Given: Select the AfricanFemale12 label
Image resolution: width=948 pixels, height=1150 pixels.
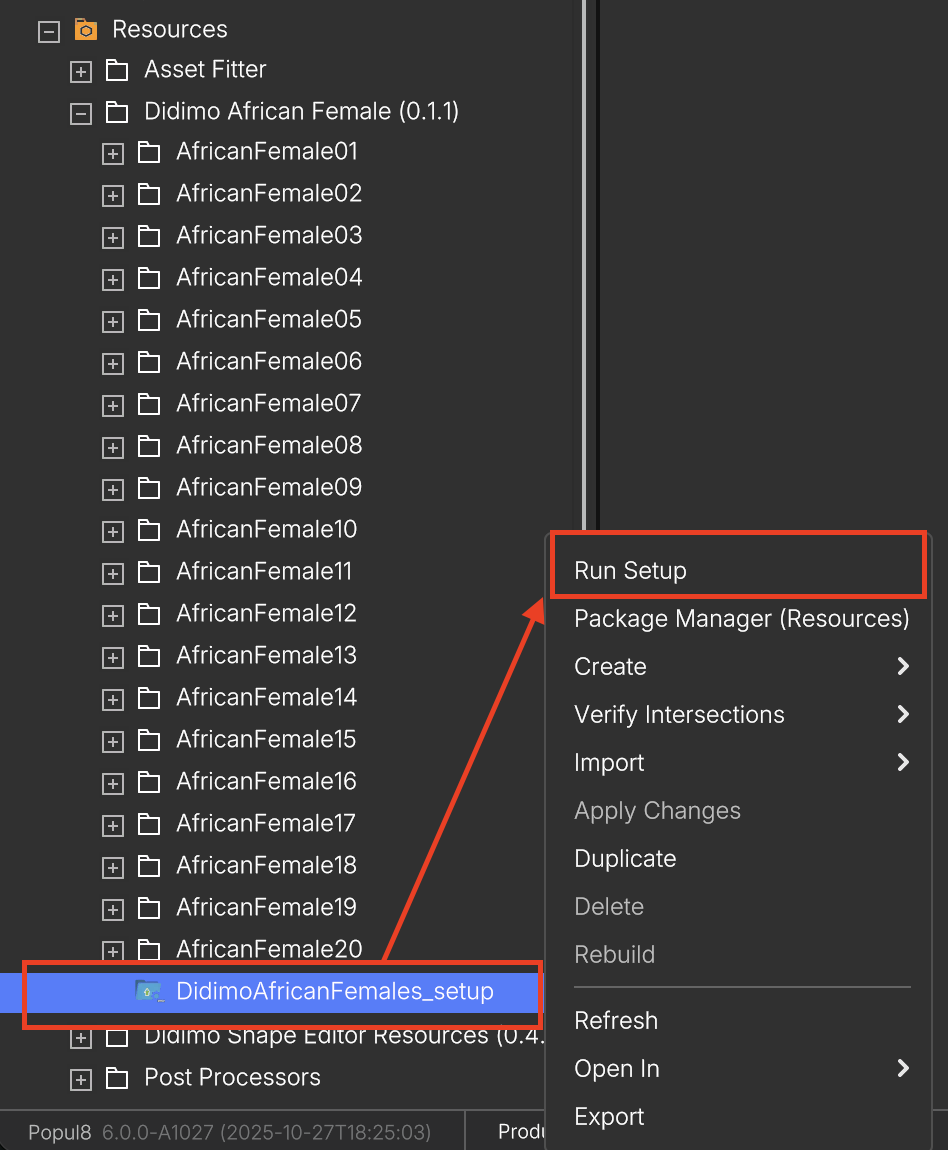Looking at the screenshot, I should [266, 612].
